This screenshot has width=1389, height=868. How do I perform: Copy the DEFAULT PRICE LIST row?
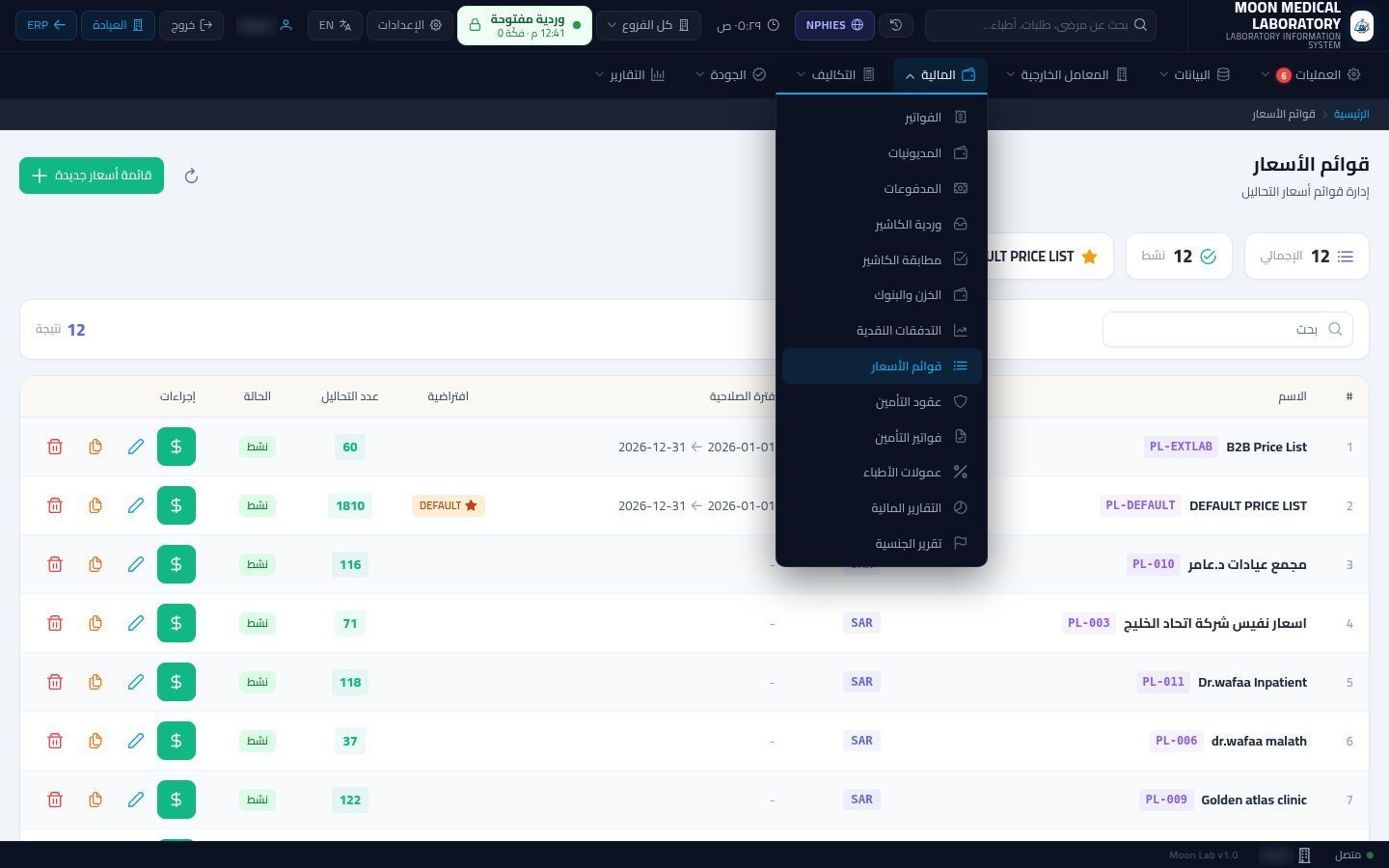pos(95,505)
